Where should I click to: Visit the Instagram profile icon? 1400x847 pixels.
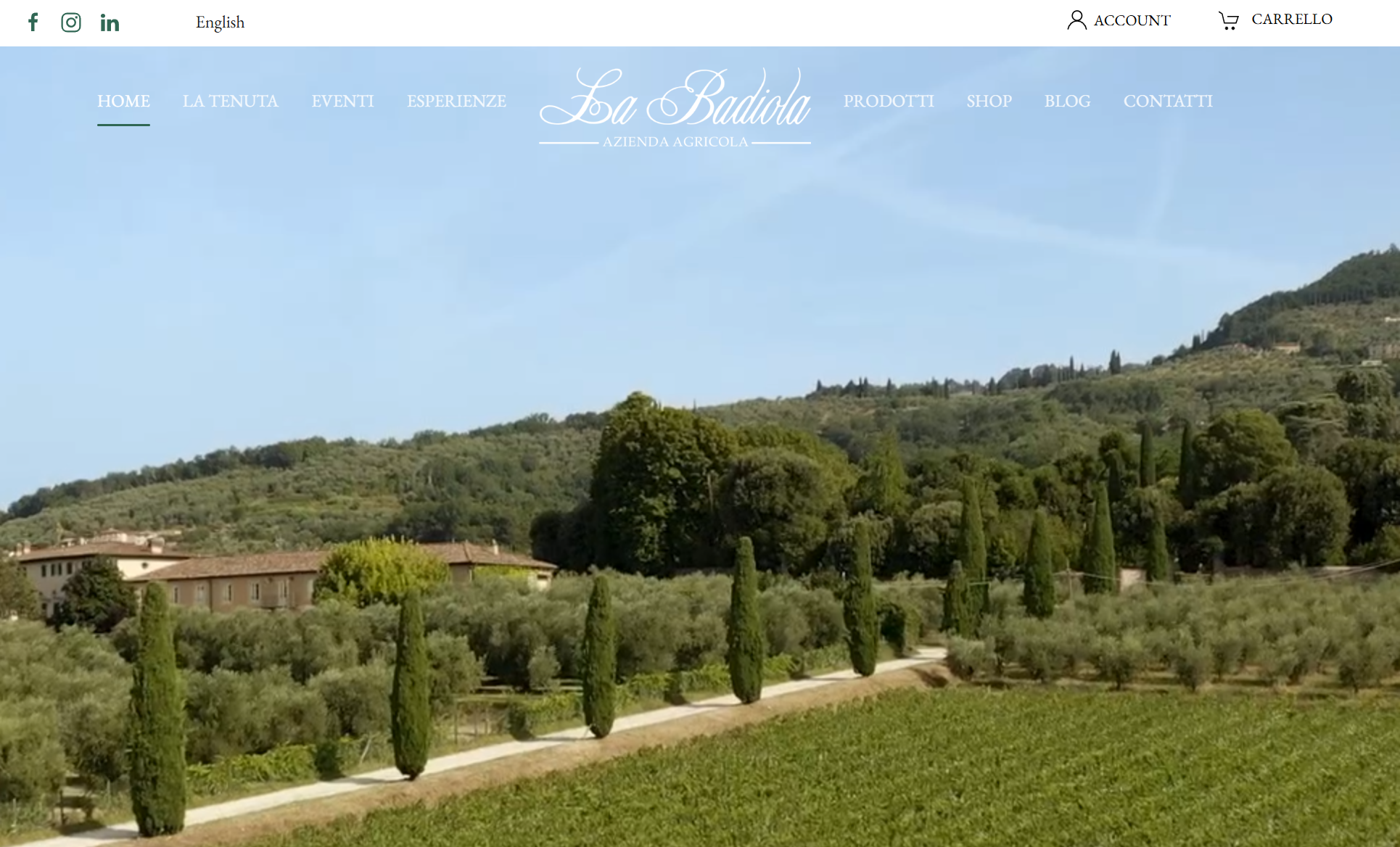pyautogui.click(x=71, y=22)
